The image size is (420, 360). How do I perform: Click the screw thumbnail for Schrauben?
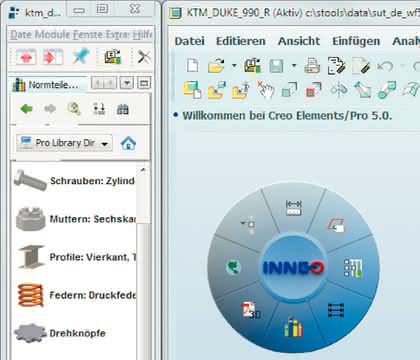click(30, 180)
